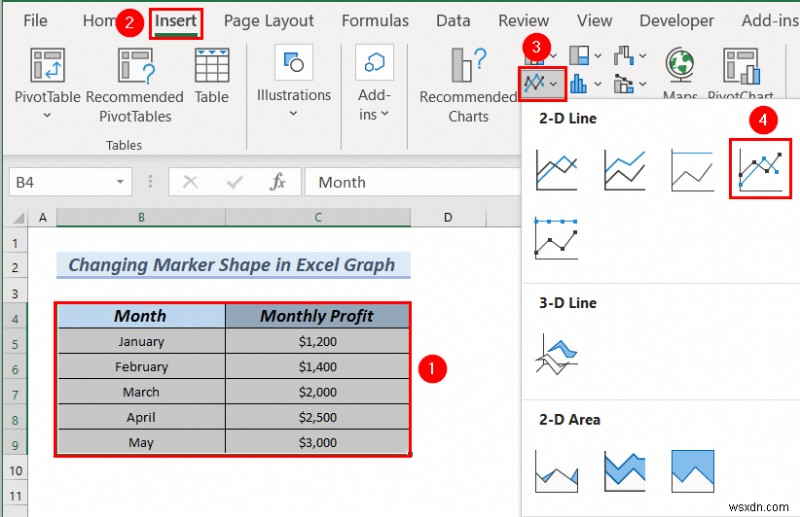The width and height of the screenshot is (800, 517).
Task: Expand the PivotTable dropdown arrow
Action: 47,115
